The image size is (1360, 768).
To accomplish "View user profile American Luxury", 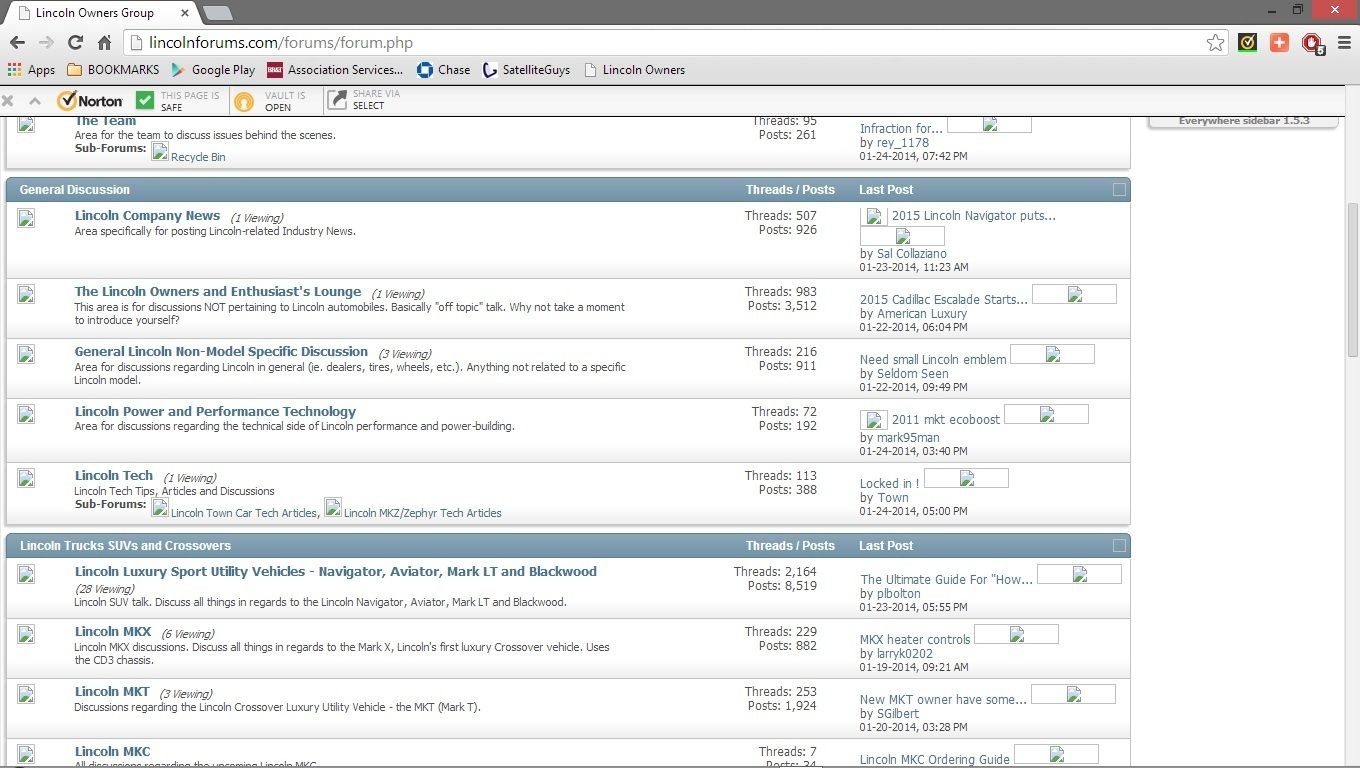I will point(922,313).
